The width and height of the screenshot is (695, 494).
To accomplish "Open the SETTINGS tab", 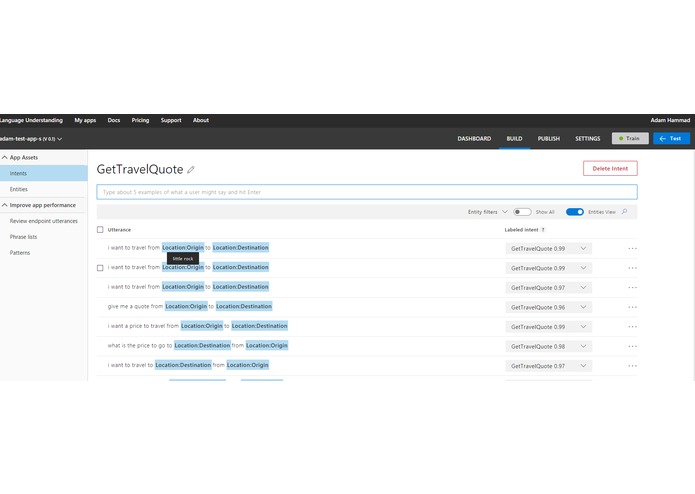I will 588,139.
